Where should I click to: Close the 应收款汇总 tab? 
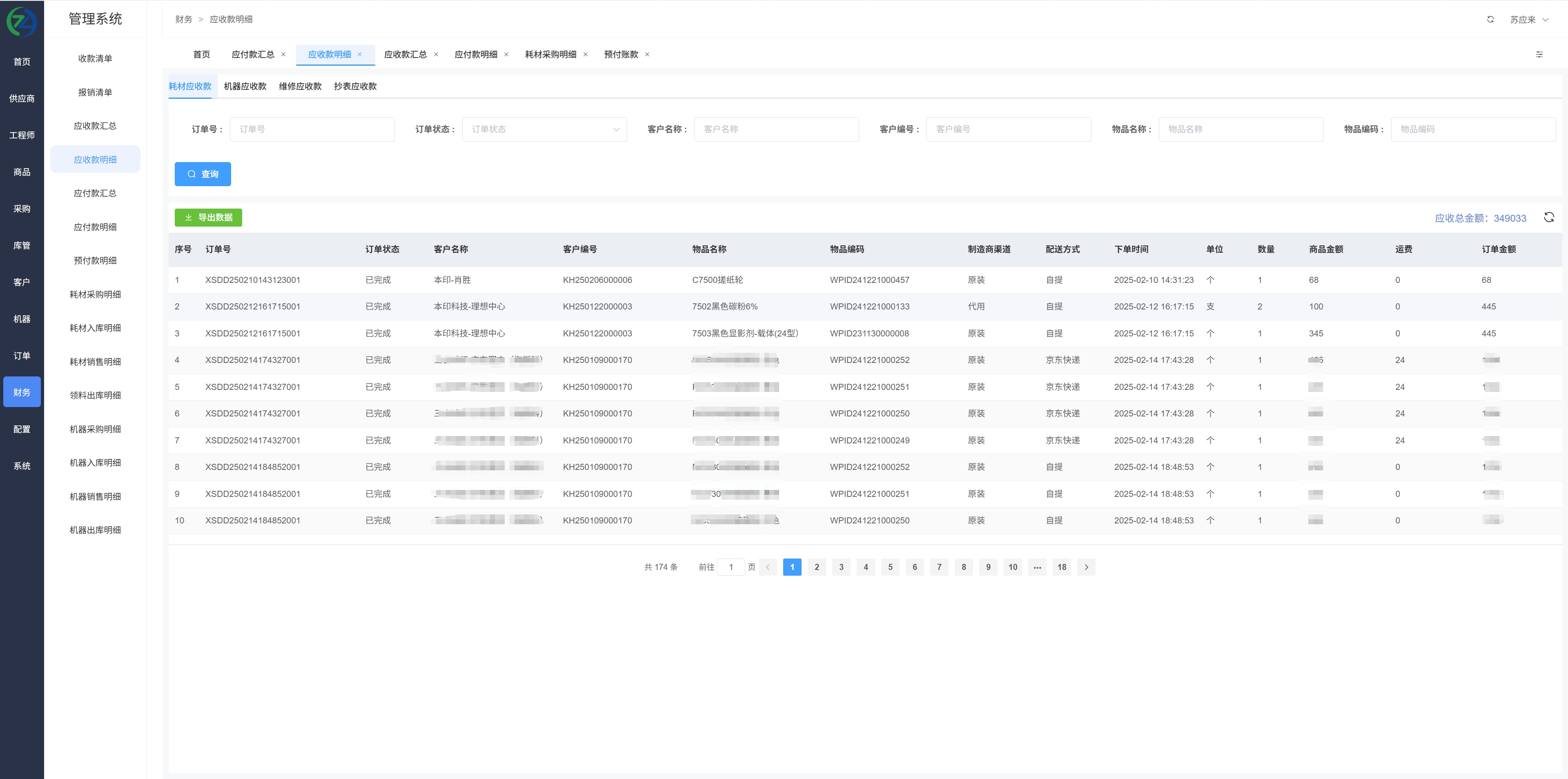pyautogui.click(x=436, y=54)
